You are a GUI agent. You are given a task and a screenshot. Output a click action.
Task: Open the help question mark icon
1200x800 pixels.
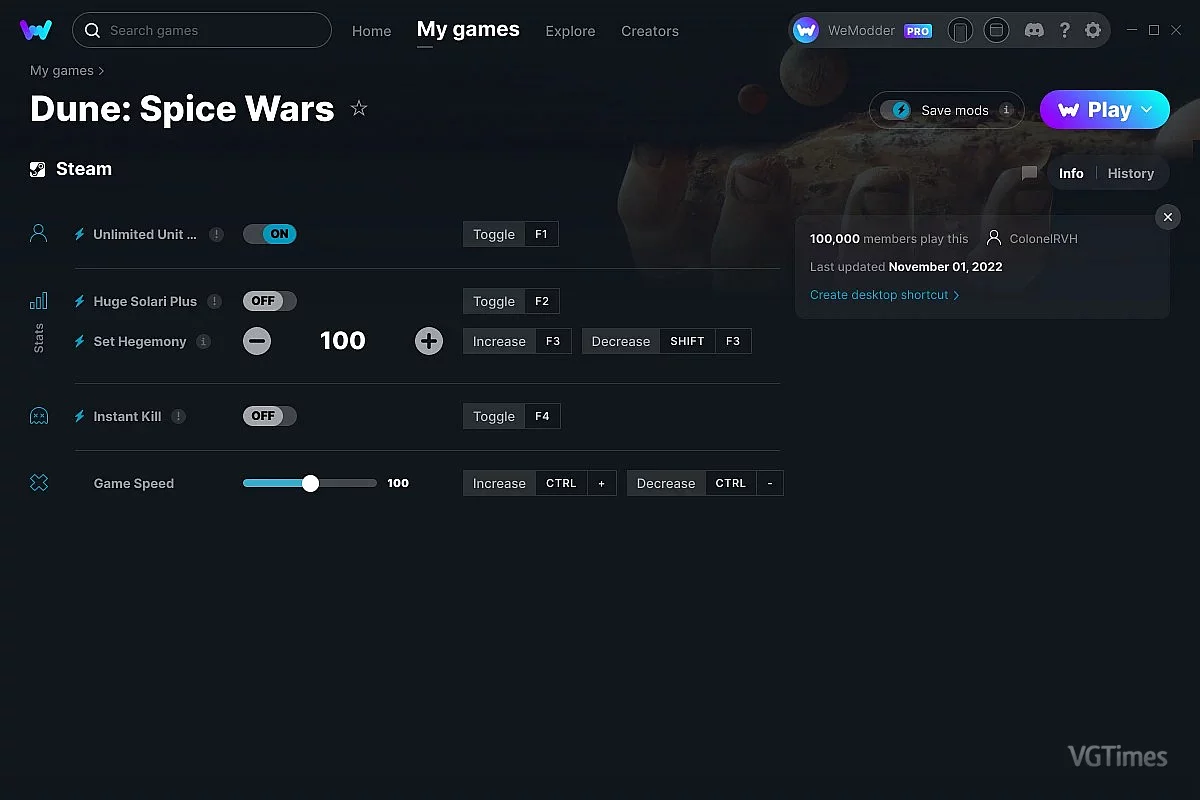[1064, 31]
